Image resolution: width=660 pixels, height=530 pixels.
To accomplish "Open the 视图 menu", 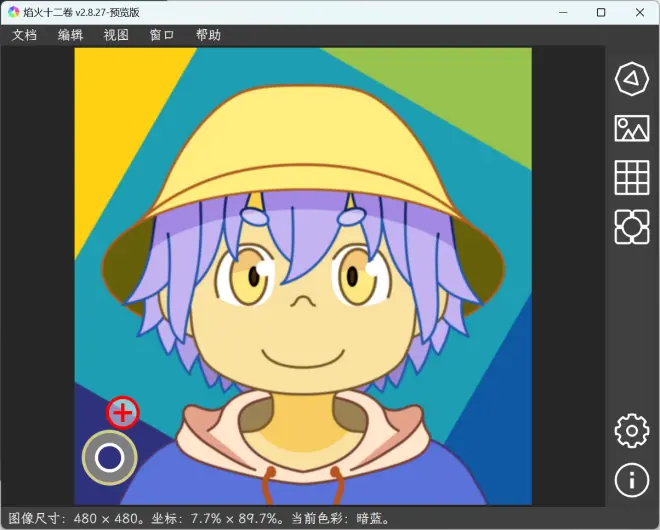I will pyautogui.click(x=116, y=35).
